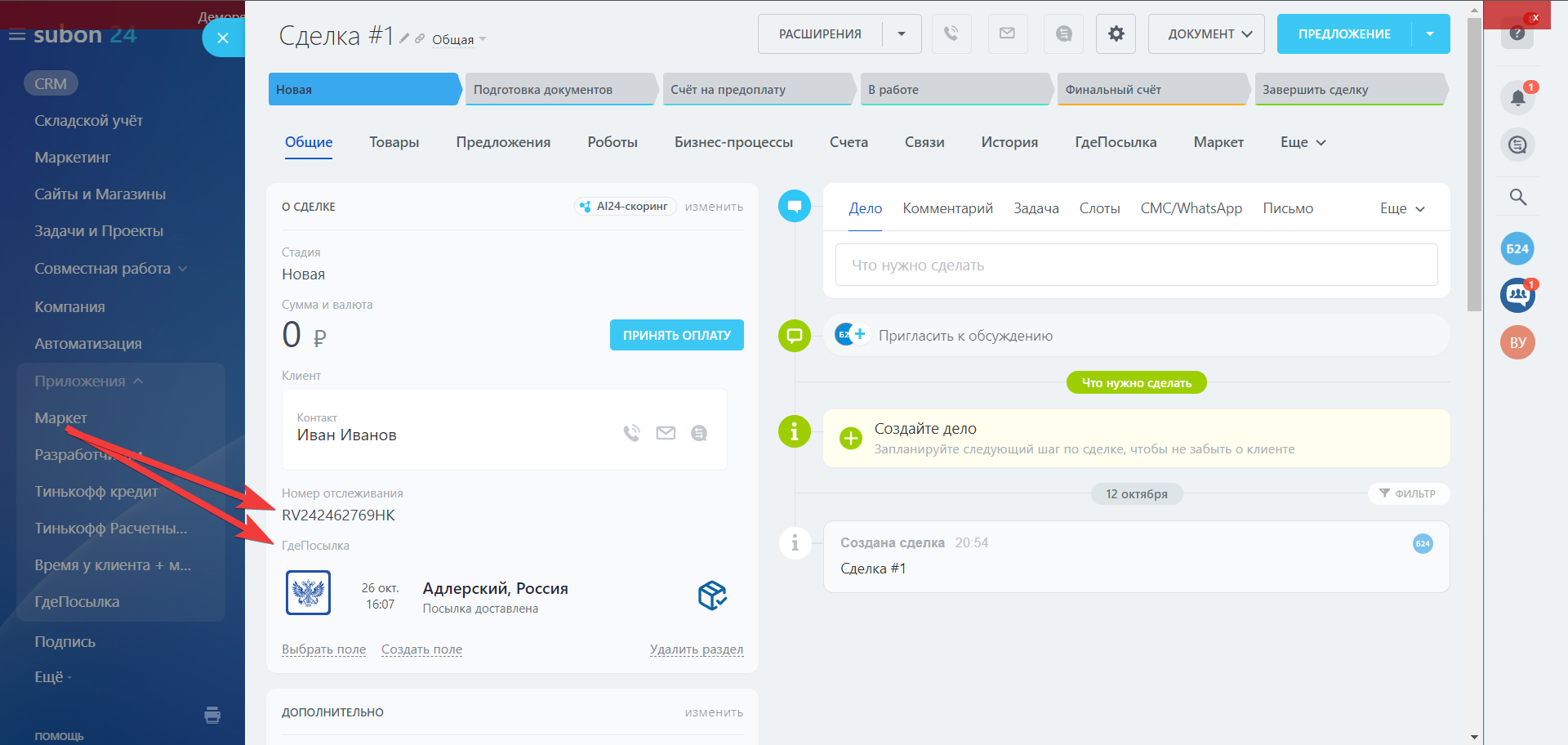Click the Удалить раздел link

(x=696, y=649)
